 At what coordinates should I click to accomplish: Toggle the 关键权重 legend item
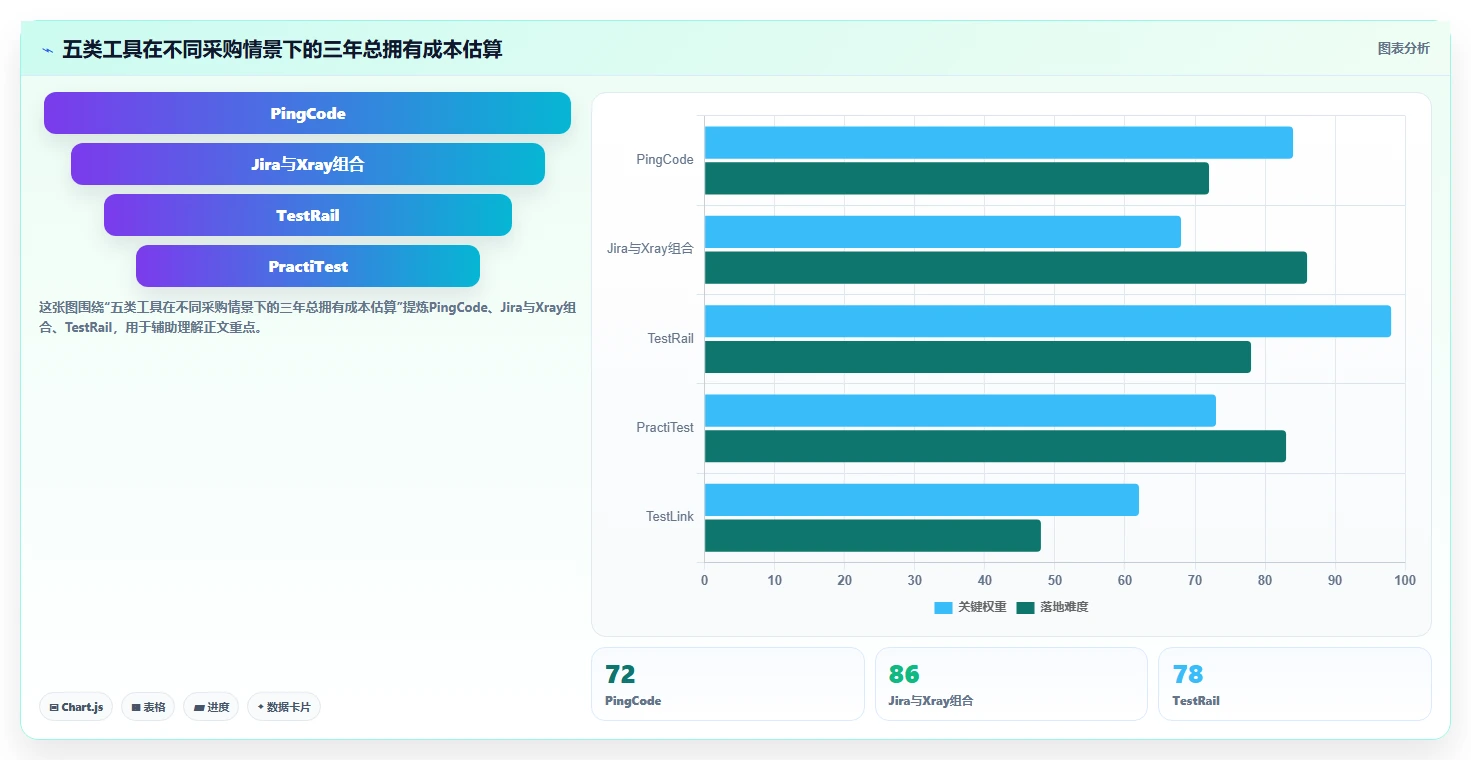click(970, 607)
